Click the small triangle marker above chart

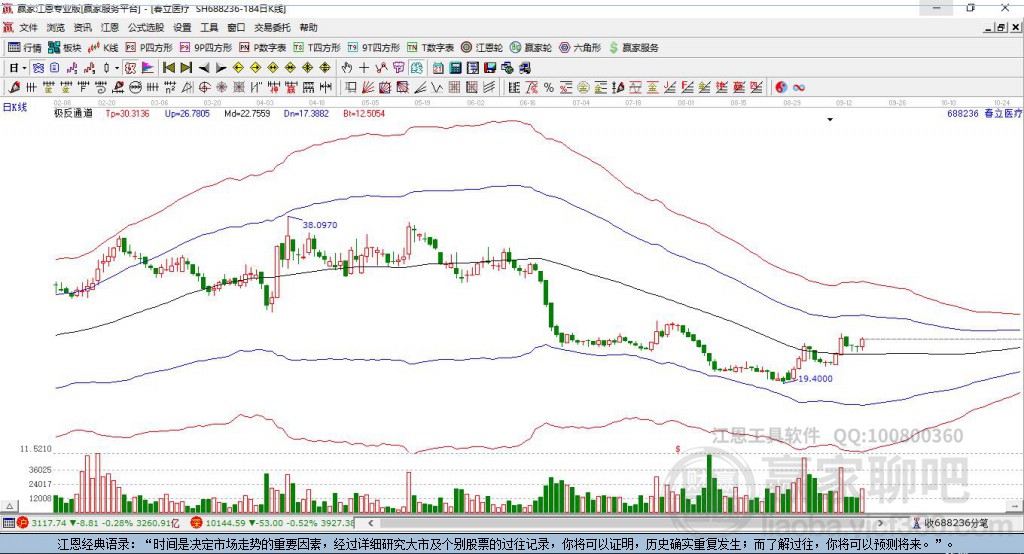click(x=830, y=120)
